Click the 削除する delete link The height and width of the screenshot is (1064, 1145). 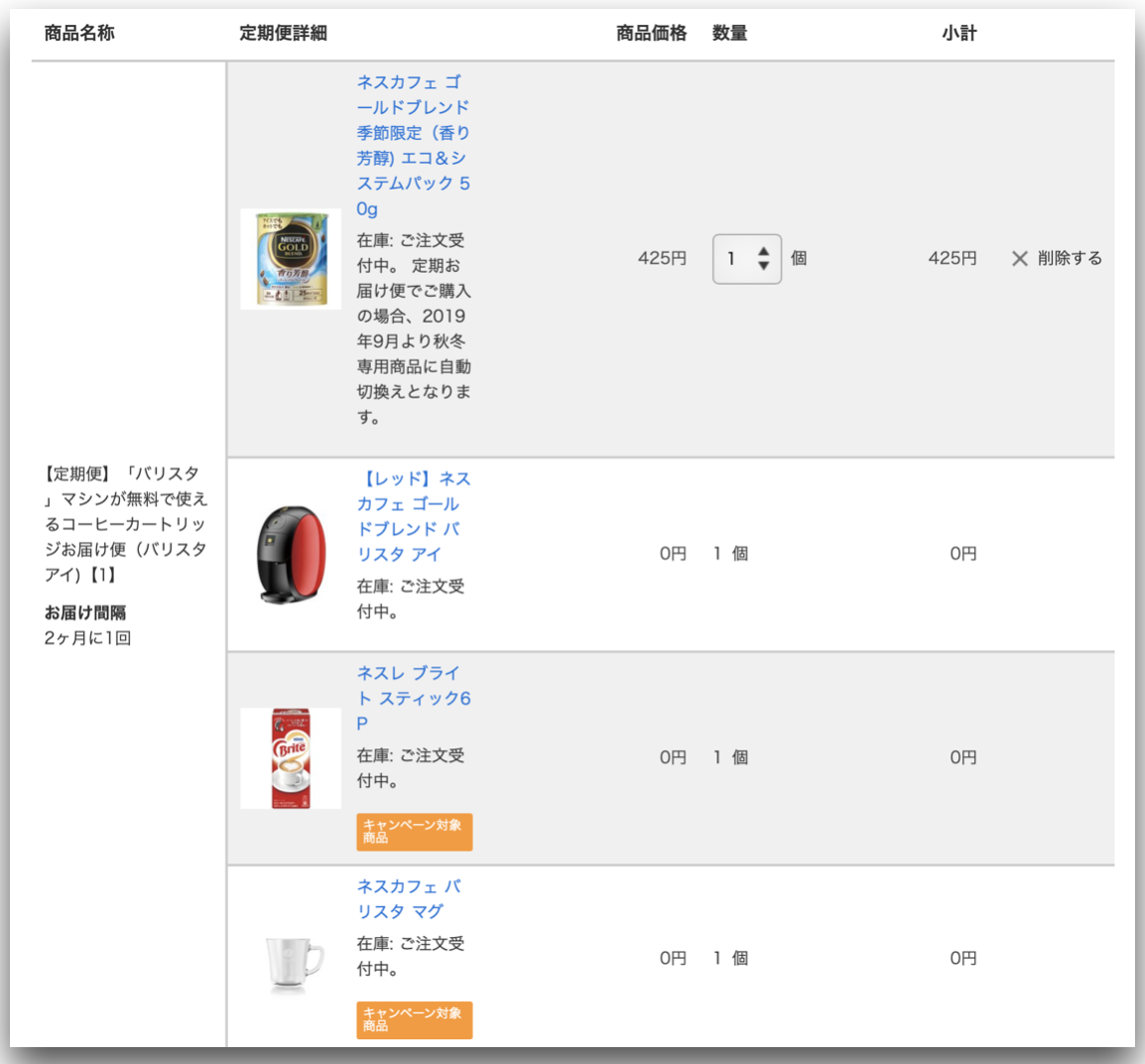pyautogui.click(x=1070, y=258)
